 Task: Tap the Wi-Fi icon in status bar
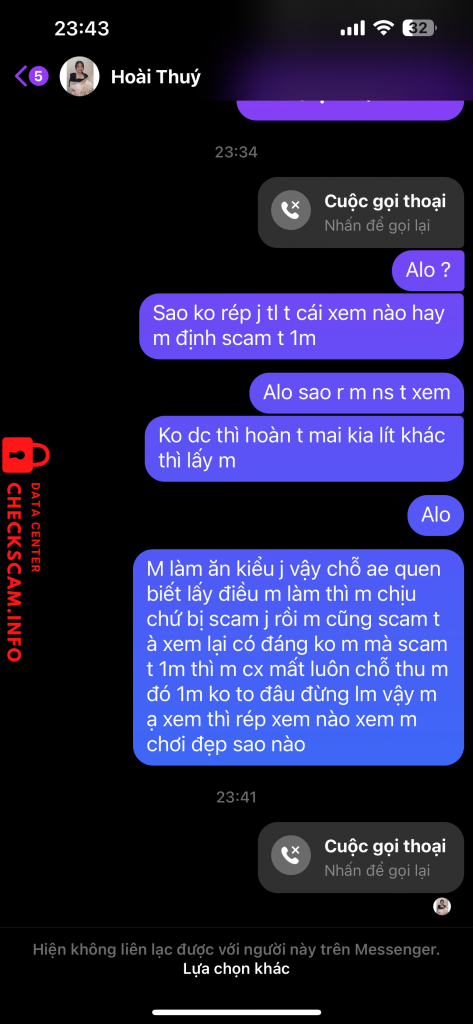384,28
